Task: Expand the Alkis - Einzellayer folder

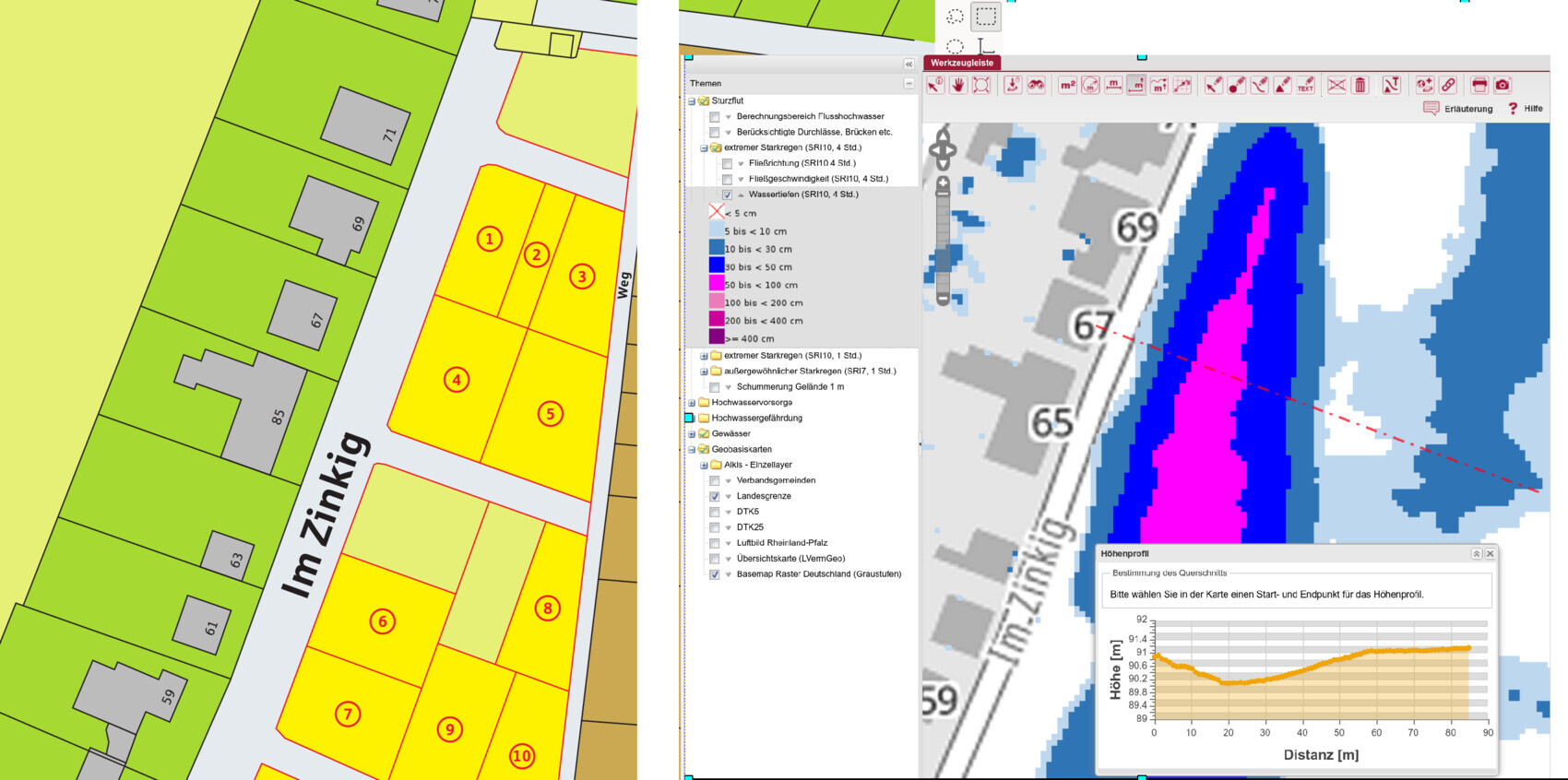Action: (x=704, y=466)
